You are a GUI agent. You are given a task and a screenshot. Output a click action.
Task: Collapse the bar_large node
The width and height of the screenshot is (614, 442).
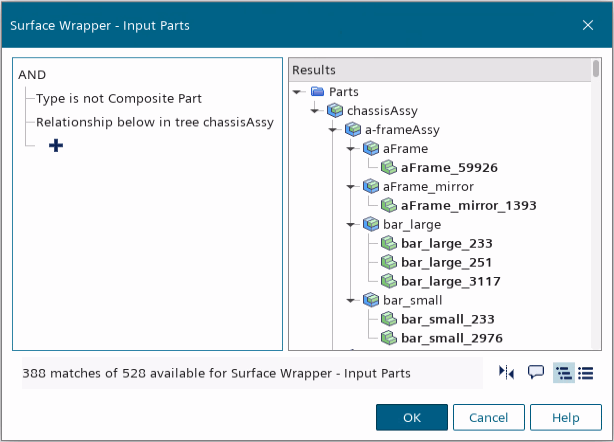352,224
